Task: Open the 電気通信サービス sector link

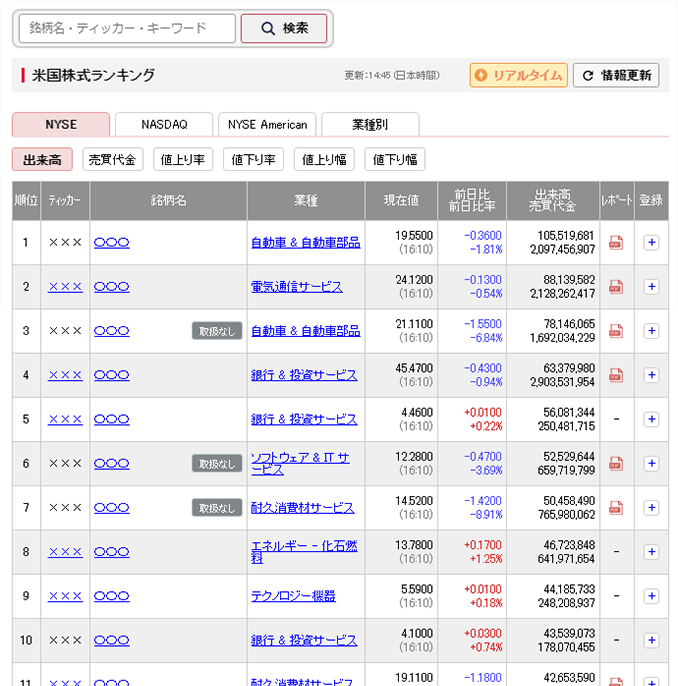Action: 296,287
